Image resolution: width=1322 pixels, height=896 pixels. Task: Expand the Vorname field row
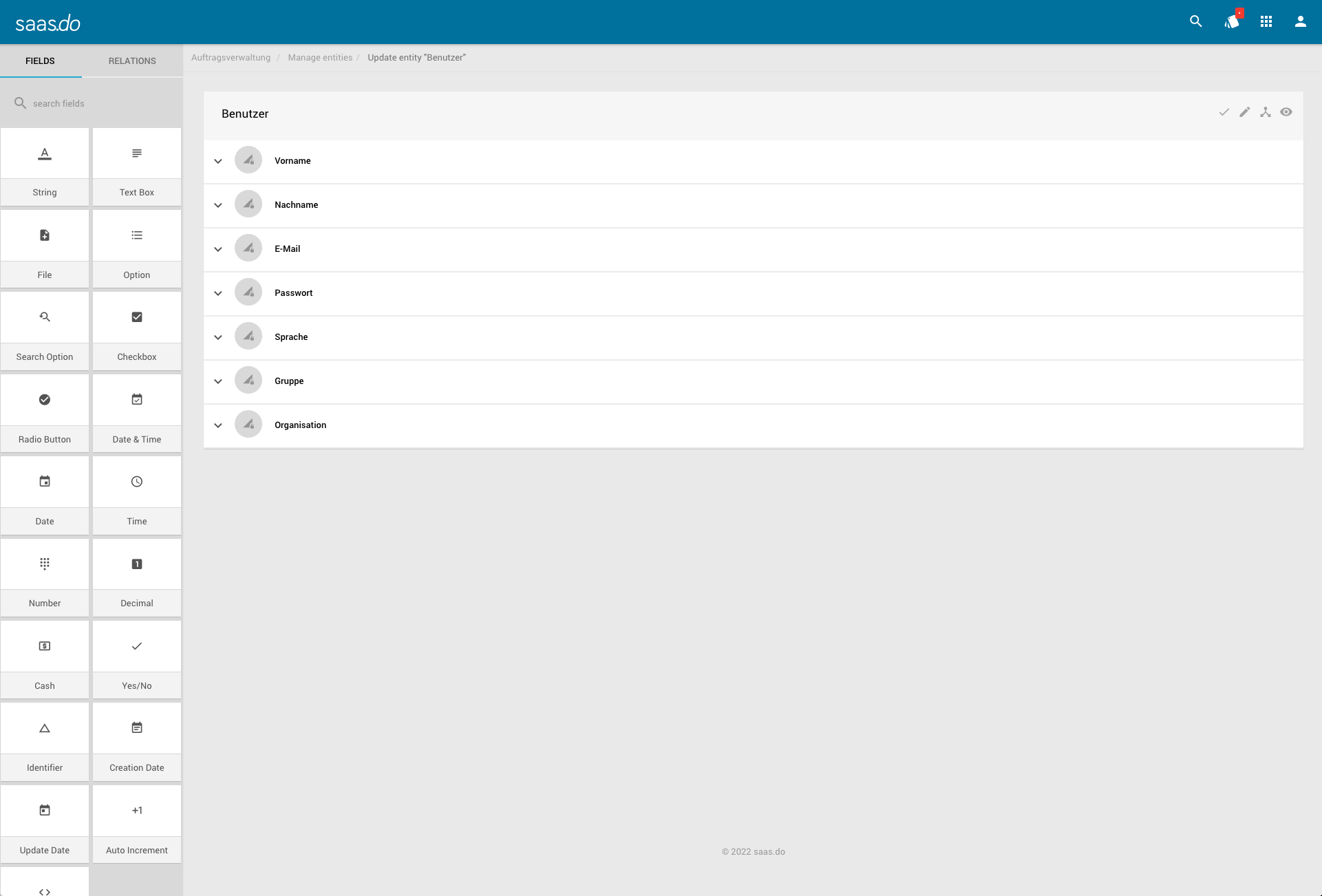tap(218, 161)
